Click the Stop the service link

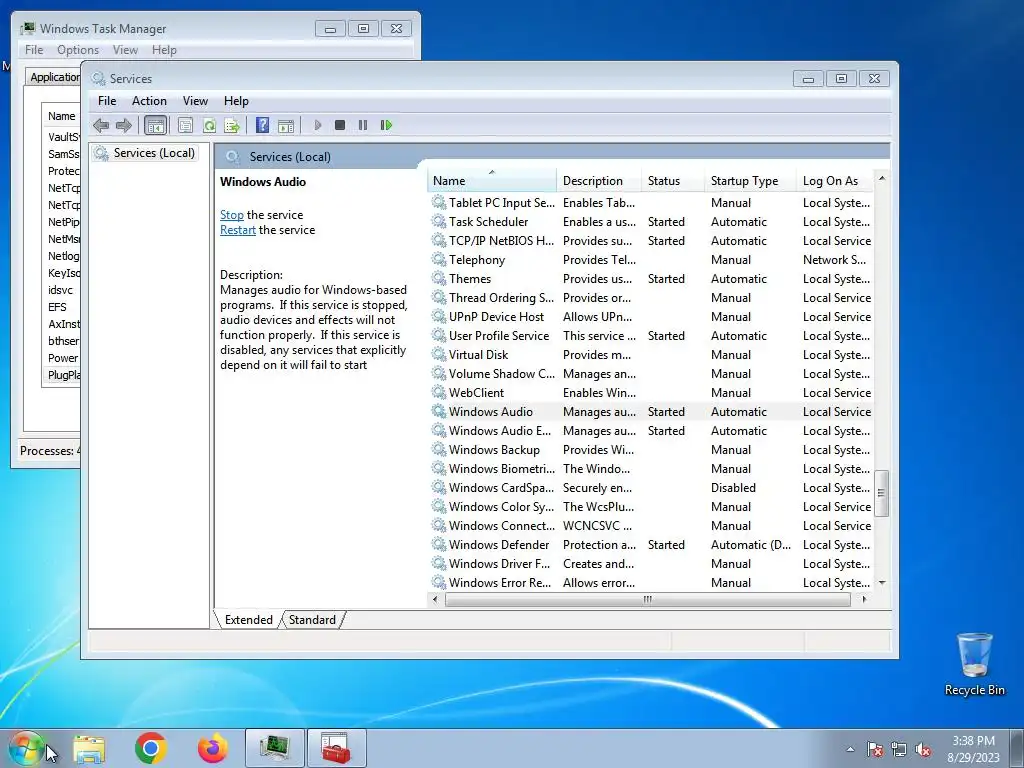pos(232,215)
